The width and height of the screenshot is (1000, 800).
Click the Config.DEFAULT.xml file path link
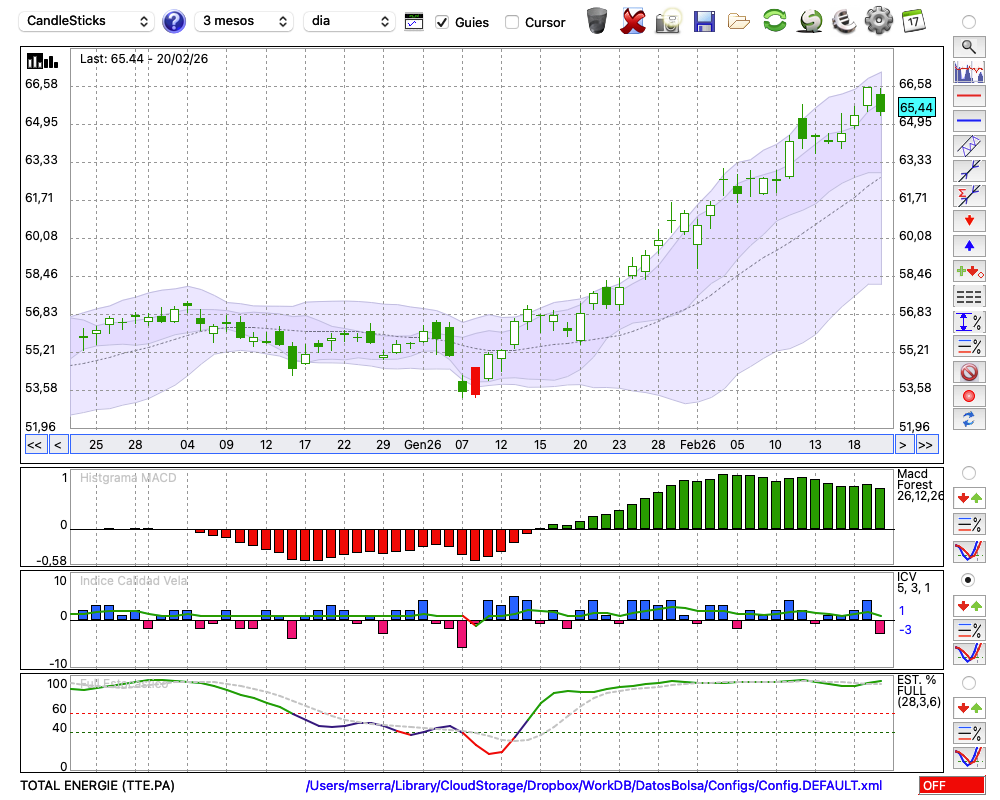click(x=594, y=785)
